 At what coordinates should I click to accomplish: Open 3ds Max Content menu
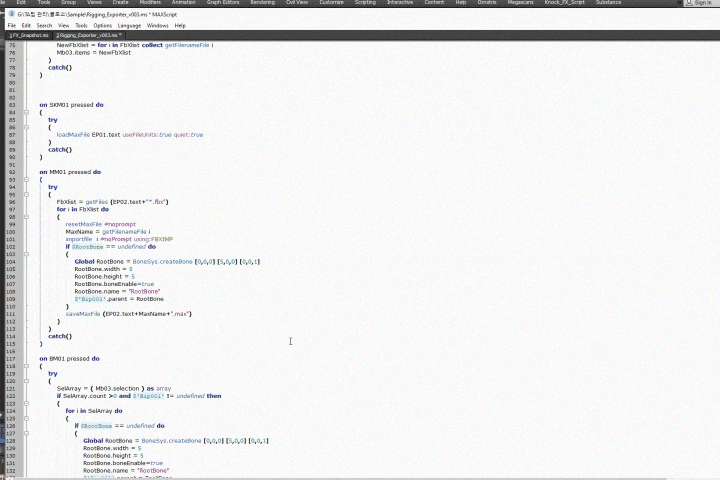tap(434, 2)
